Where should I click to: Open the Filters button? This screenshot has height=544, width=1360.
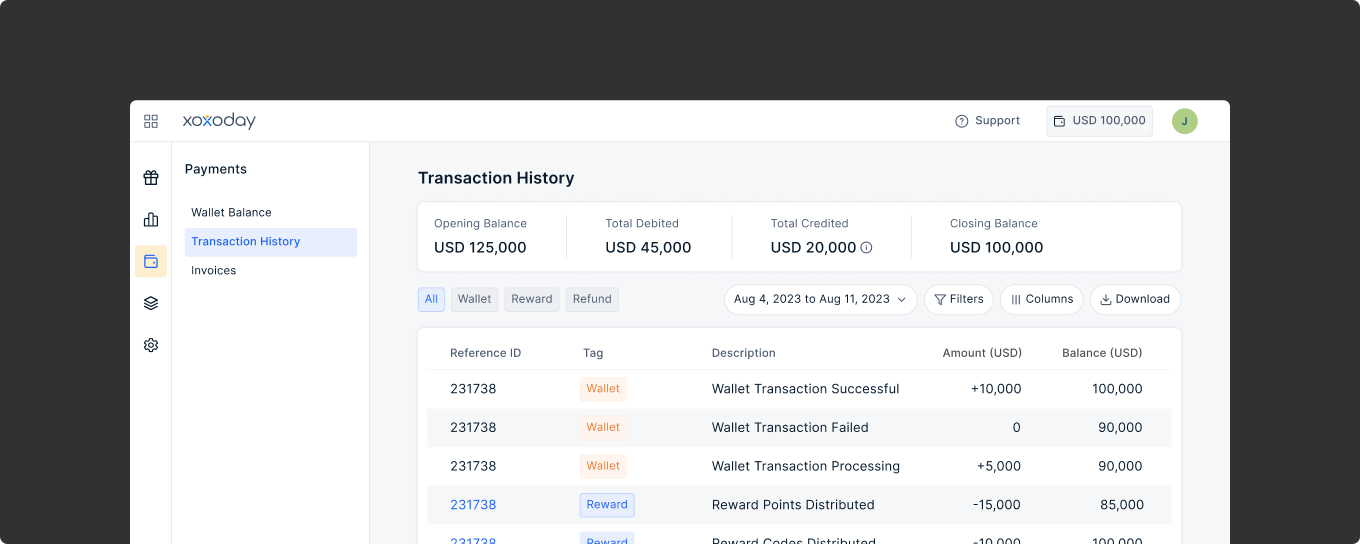959,299
